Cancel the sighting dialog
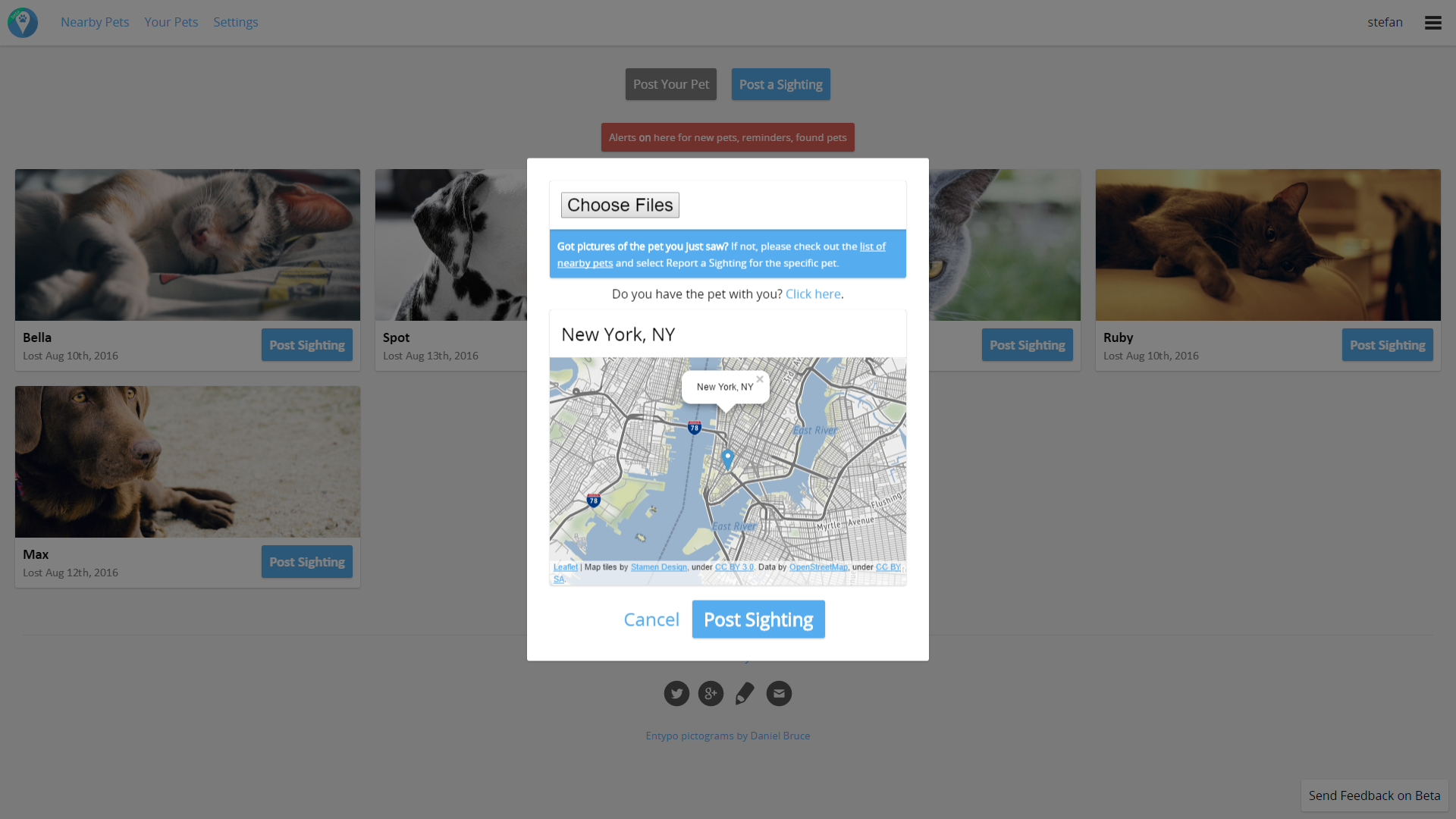 (651, 620)
